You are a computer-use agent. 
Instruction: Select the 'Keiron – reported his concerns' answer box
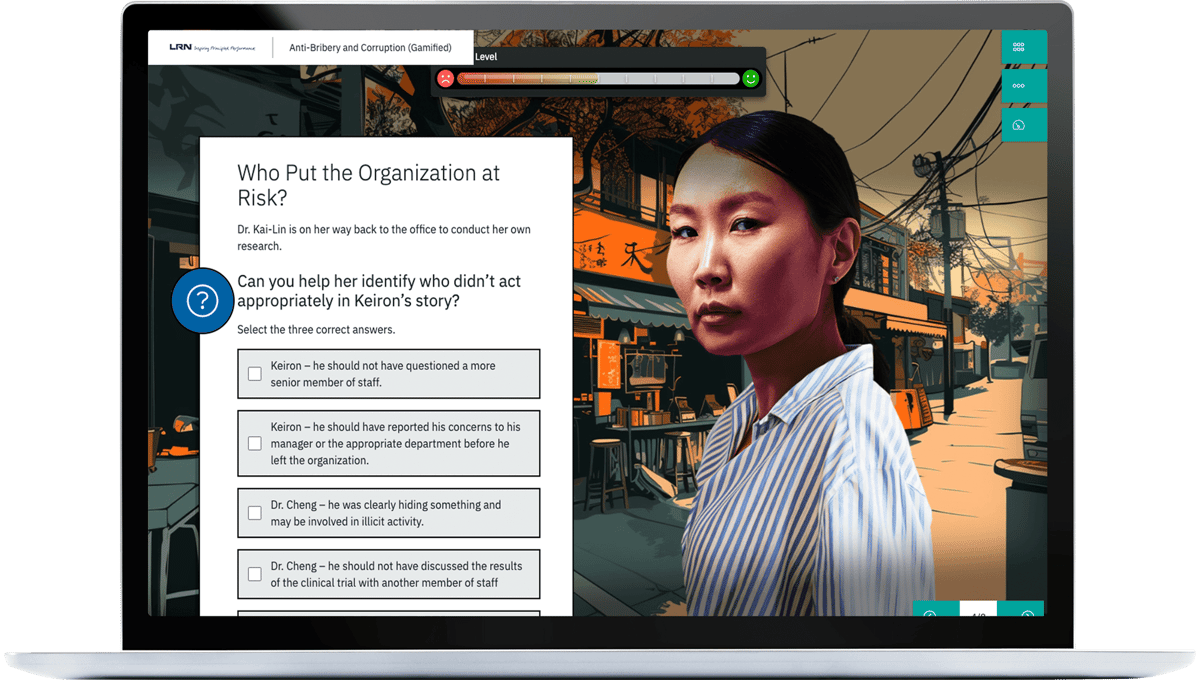[389, 443]
